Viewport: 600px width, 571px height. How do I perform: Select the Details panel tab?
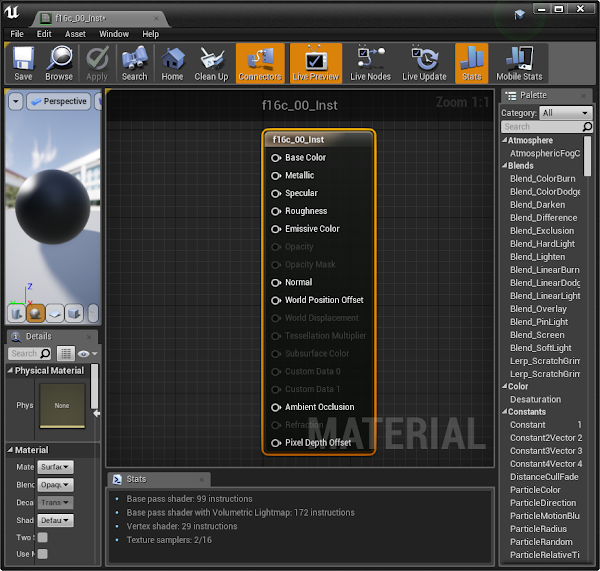coord(52,336)
